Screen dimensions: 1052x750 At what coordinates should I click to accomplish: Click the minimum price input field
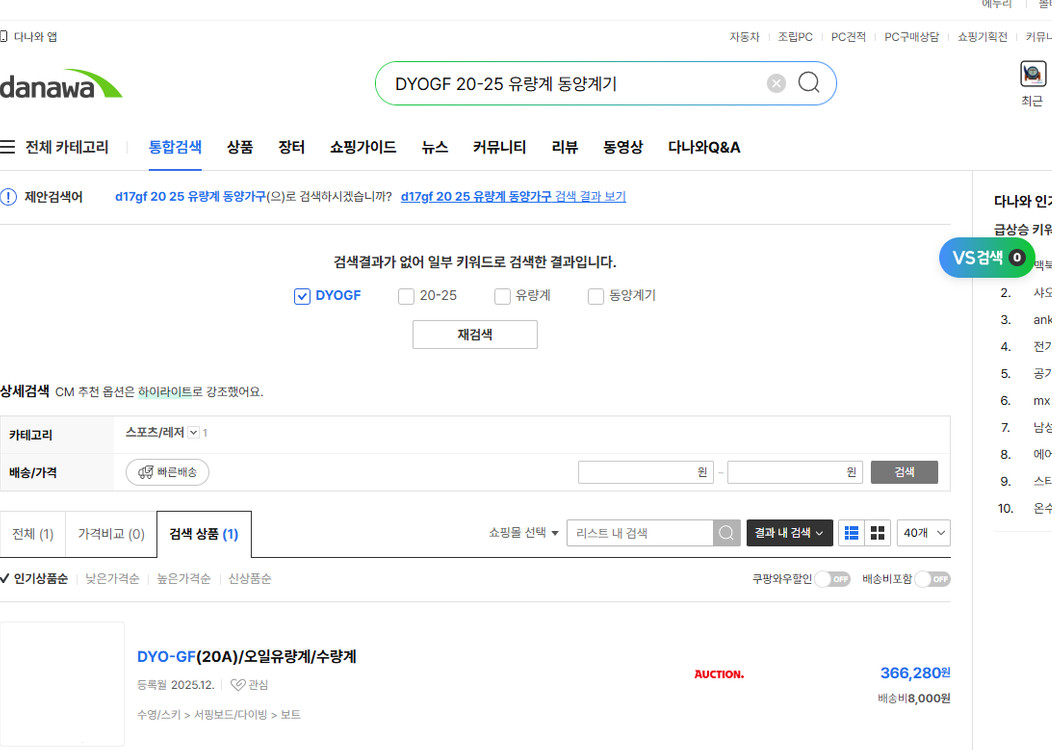pyautogui.click(x=645, y=472)
